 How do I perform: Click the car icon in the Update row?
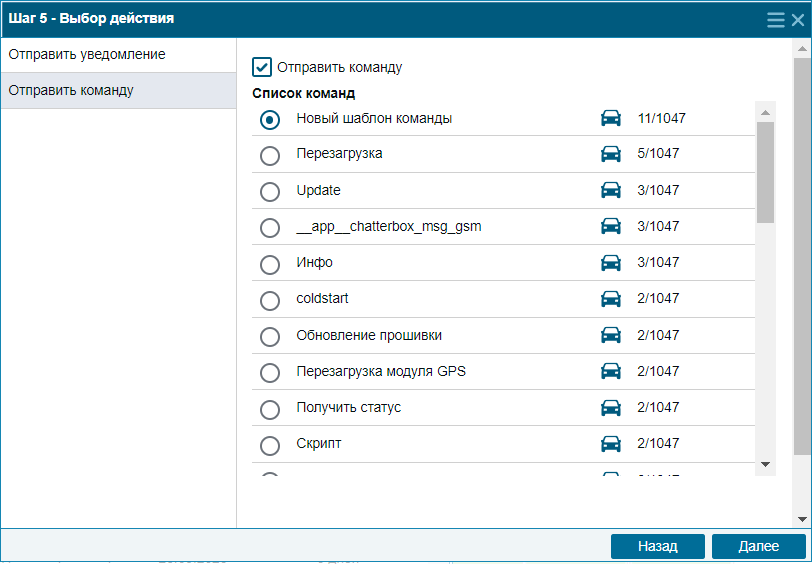611,190
